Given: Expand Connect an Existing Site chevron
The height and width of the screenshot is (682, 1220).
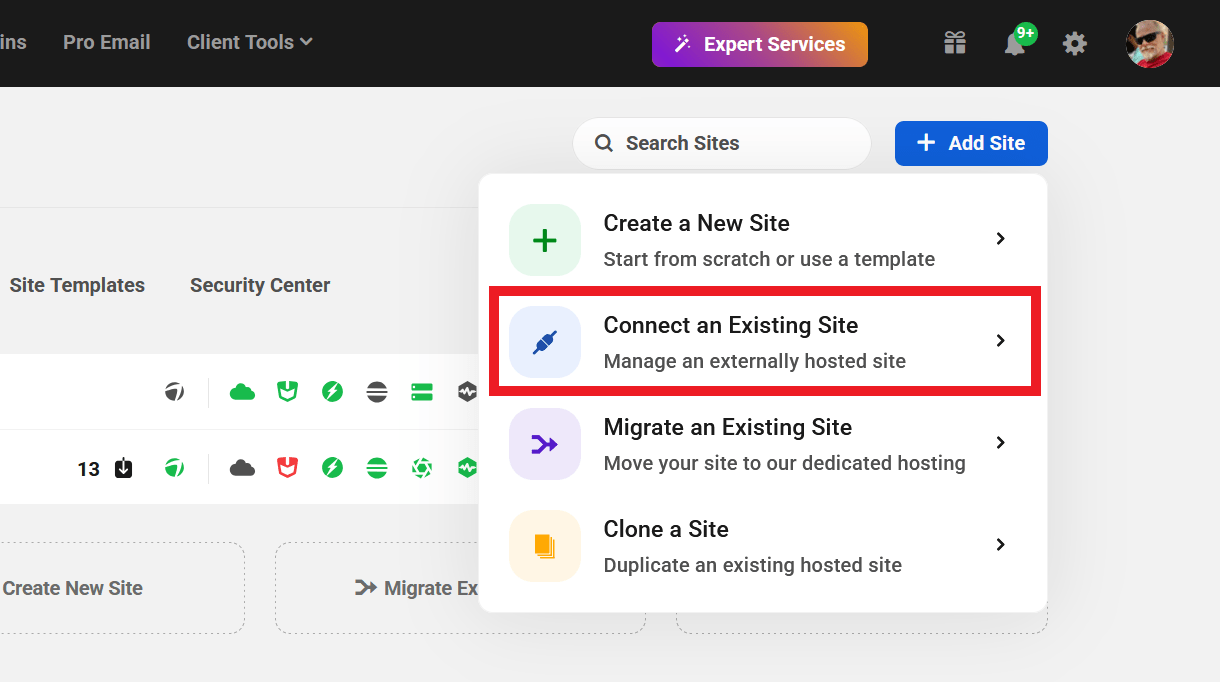Looking at the screenshot, I should (x=1000, y=340).
